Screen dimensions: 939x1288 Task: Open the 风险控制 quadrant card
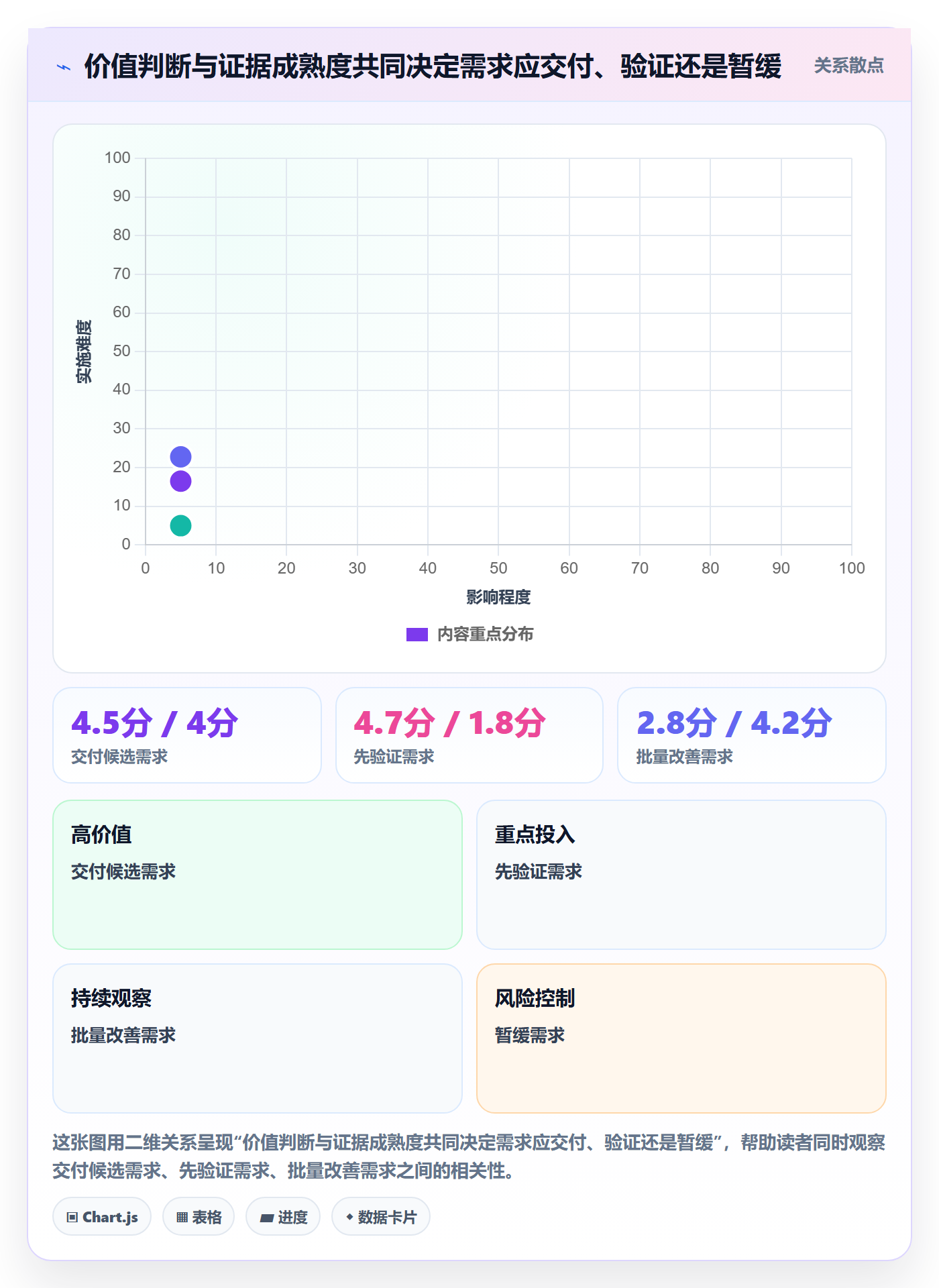pyautogui.click(x=681, y=1038)
